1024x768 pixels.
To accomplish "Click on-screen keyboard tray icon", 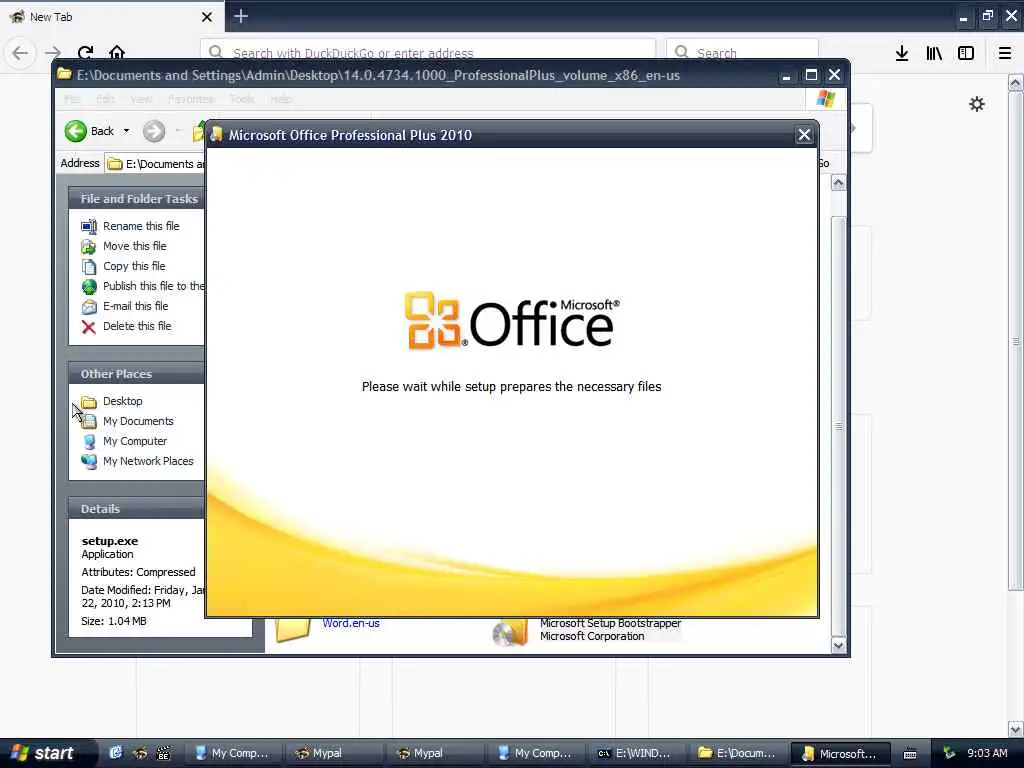I will click(x=910, y=754).
